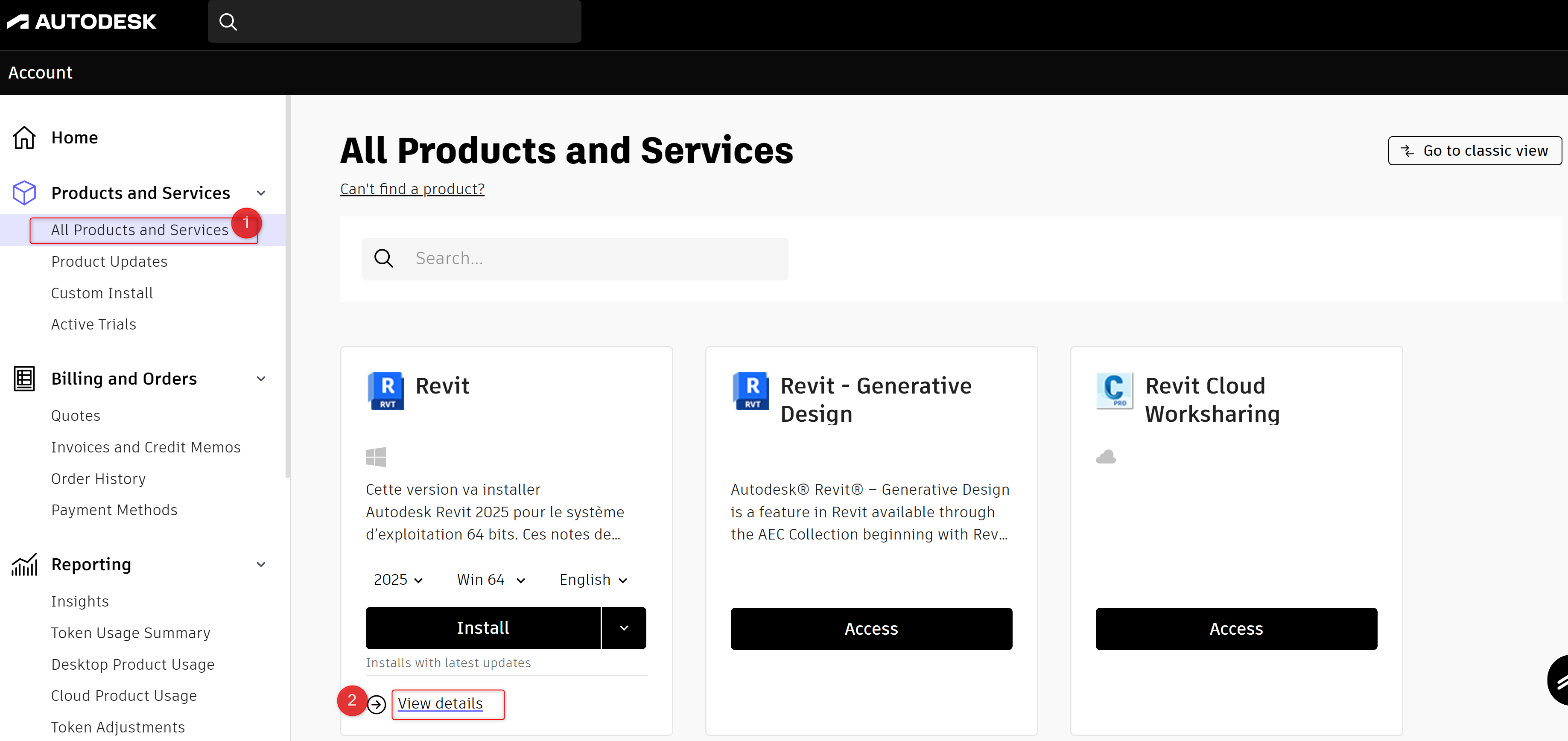The height and width of the screenshot is (741, 1568).
Task: Click the Revit Cloud Worksharing product icon
Action: tap(1115, 391)
